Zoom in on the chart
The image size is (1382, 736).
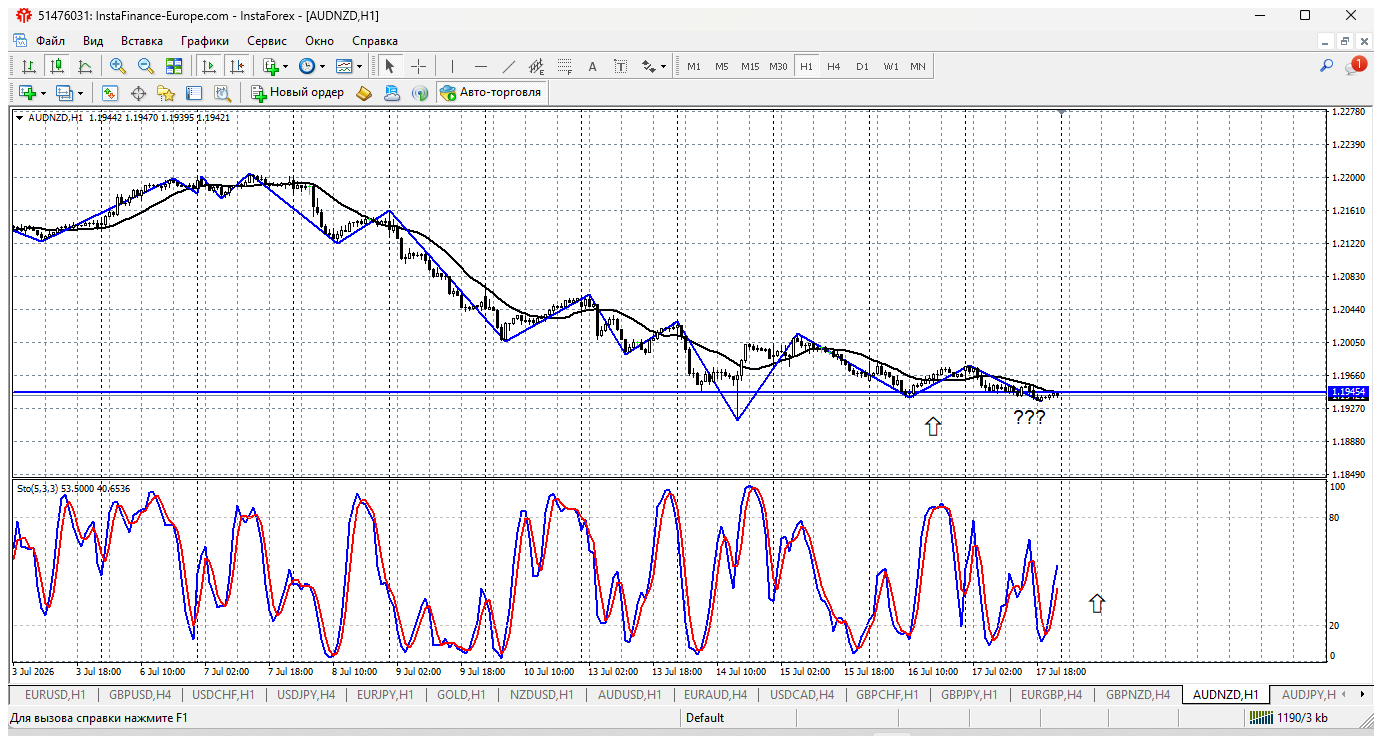[x=118, y=66]
